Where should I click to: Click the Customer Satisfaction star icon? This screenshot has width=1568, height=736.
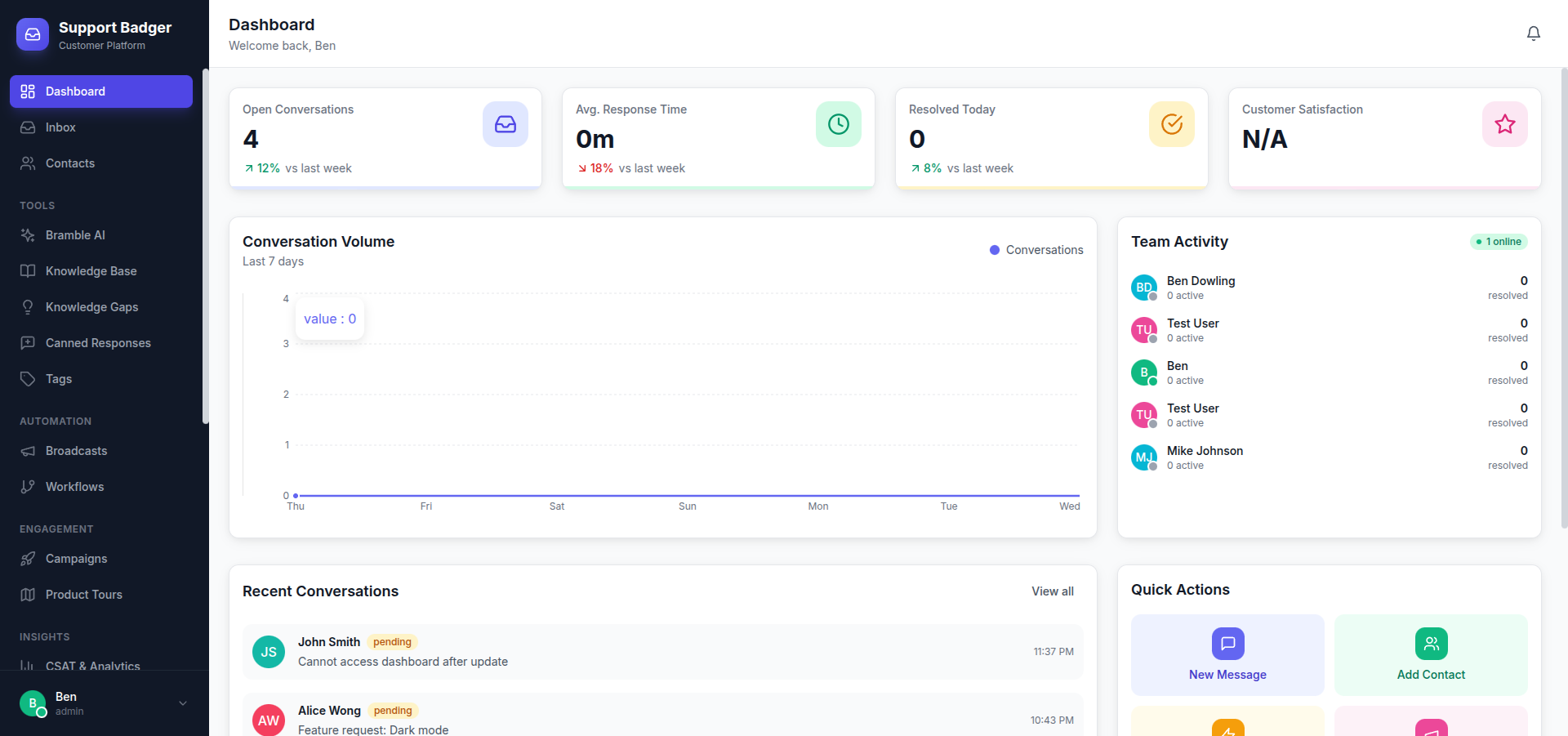tap(1504, 124)
